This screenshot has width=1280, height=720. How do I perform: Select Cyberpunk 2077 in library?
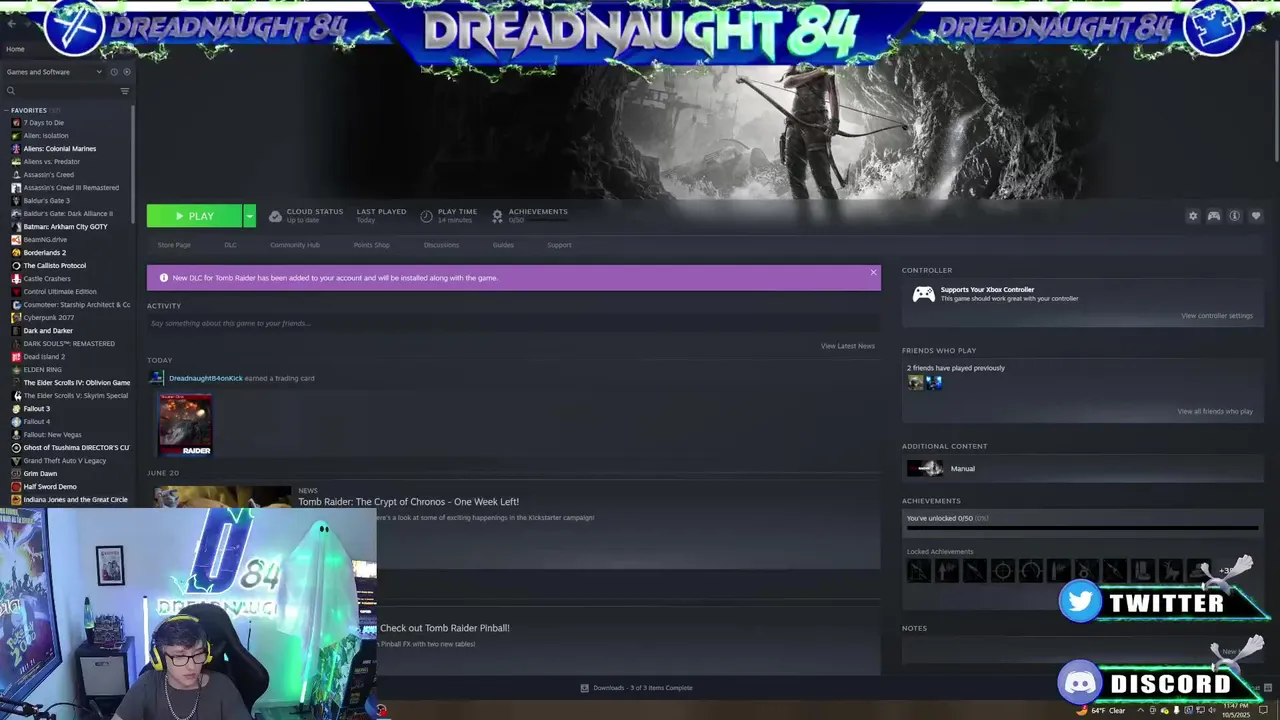pos(48,318)
